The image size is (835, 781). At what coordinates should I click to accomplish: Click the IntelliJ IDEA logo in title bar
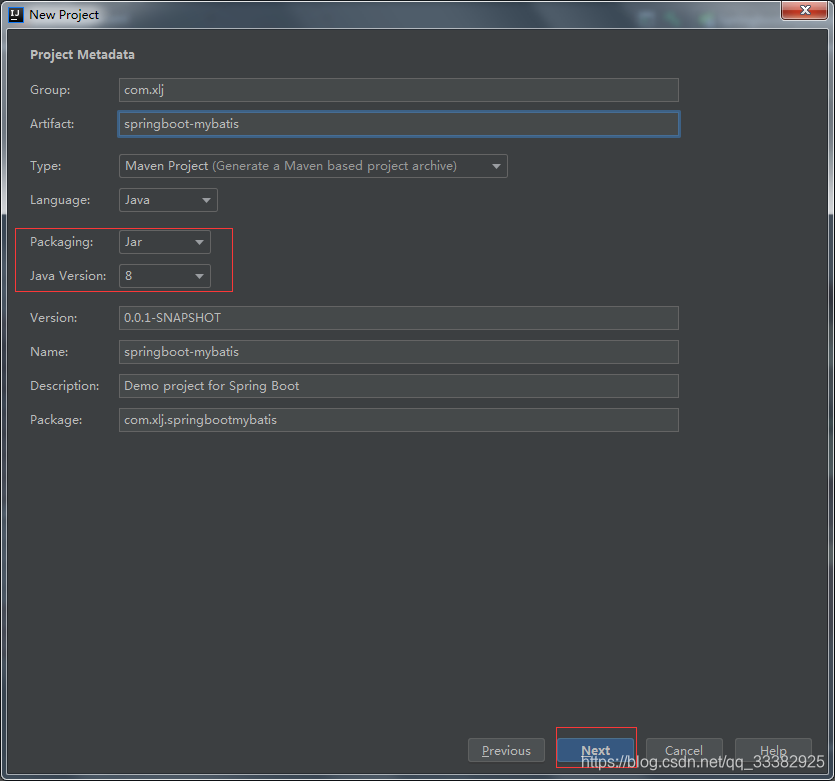[16, 14]
